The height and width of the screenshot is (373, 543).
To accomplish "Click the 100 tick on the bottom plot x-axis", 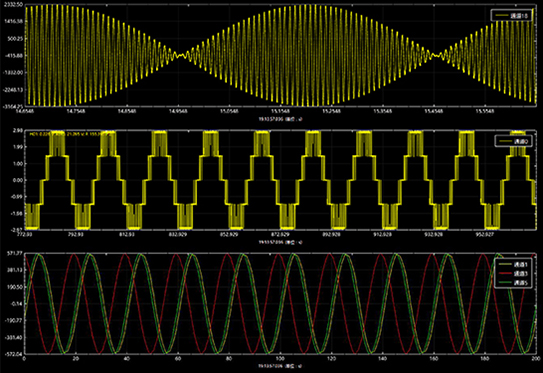I will [280, 358].
